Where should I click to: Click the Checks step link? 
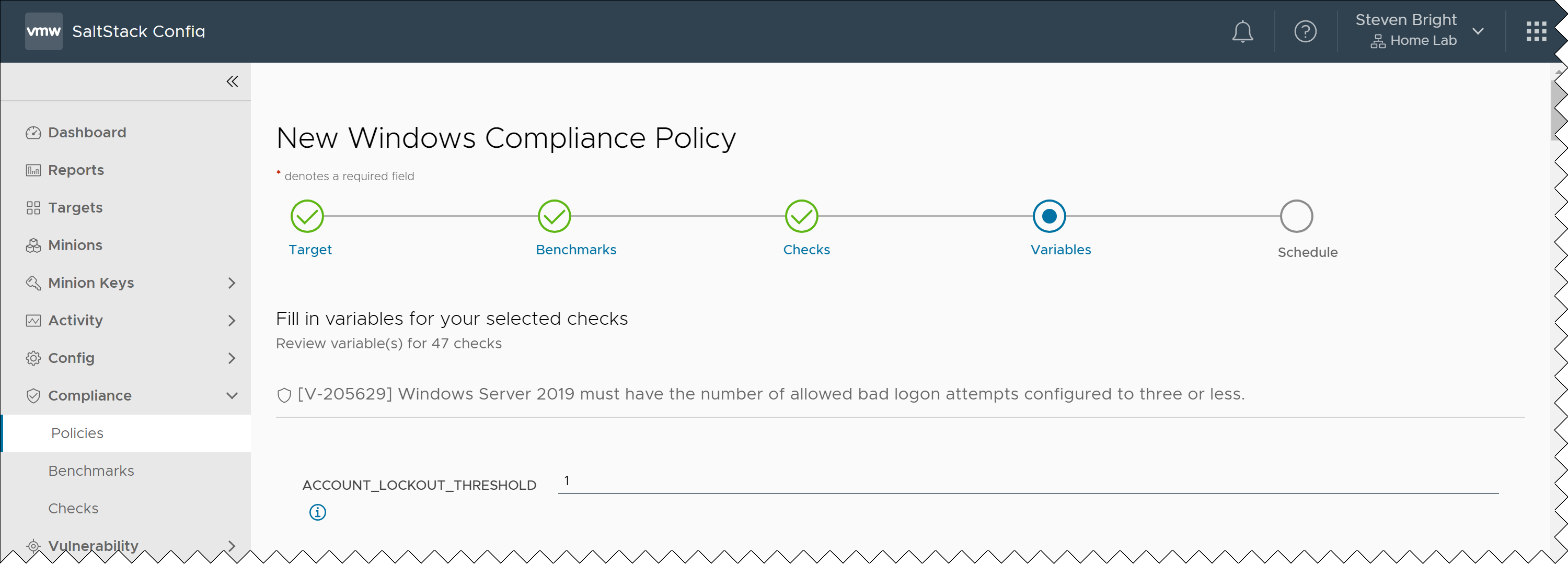(x=806, y=250)
